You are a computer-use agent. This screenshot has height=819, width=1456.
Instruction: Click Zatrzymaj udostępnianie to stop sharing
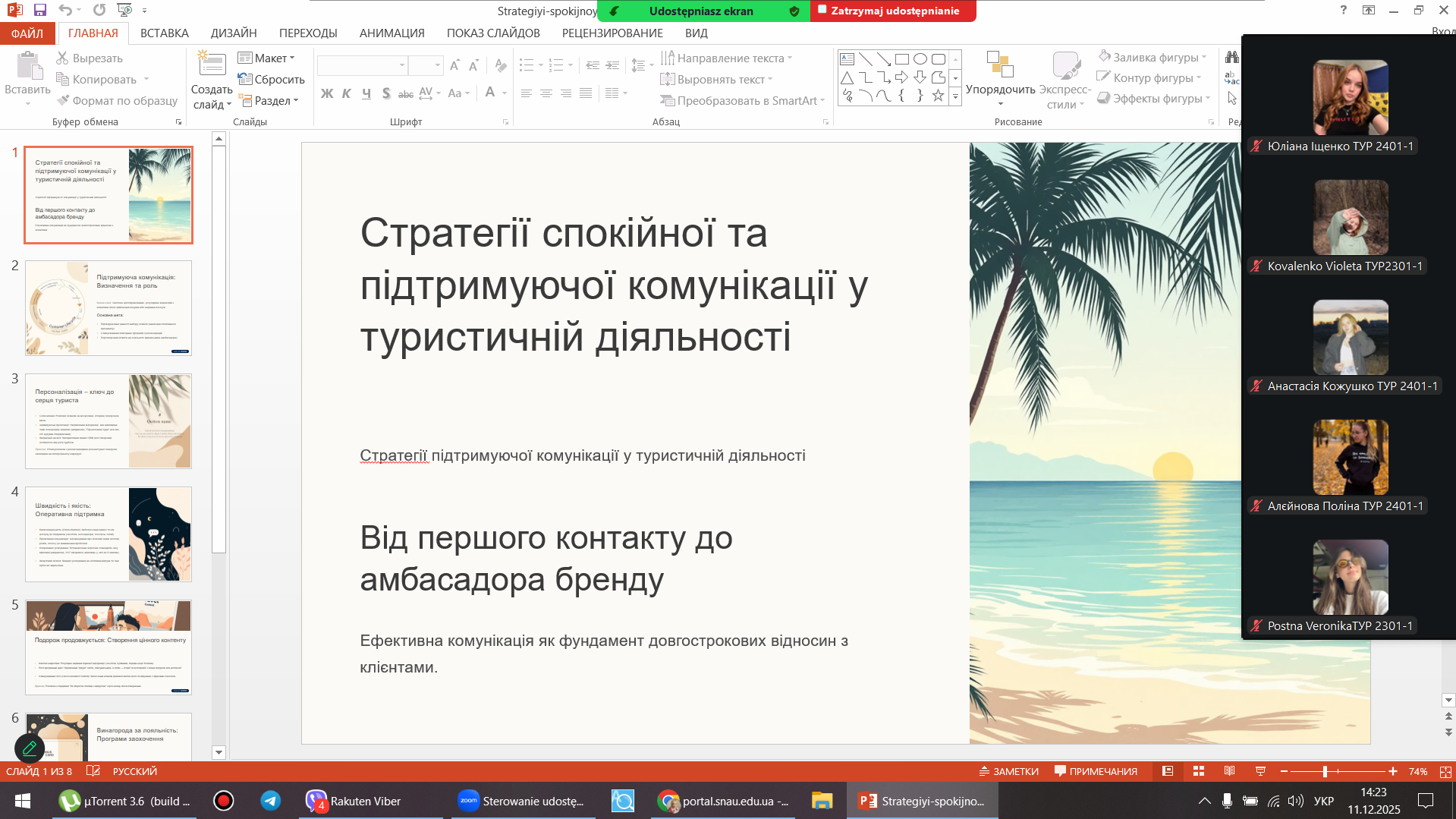pyautogui.click(x=892, y=11)
